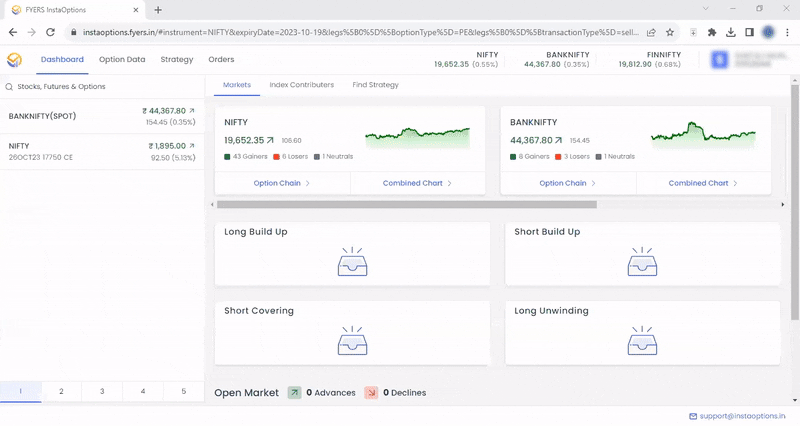Go forward with browser forward arrow
800x426 pixels.
pyautogui.click(x=32, y=32)
